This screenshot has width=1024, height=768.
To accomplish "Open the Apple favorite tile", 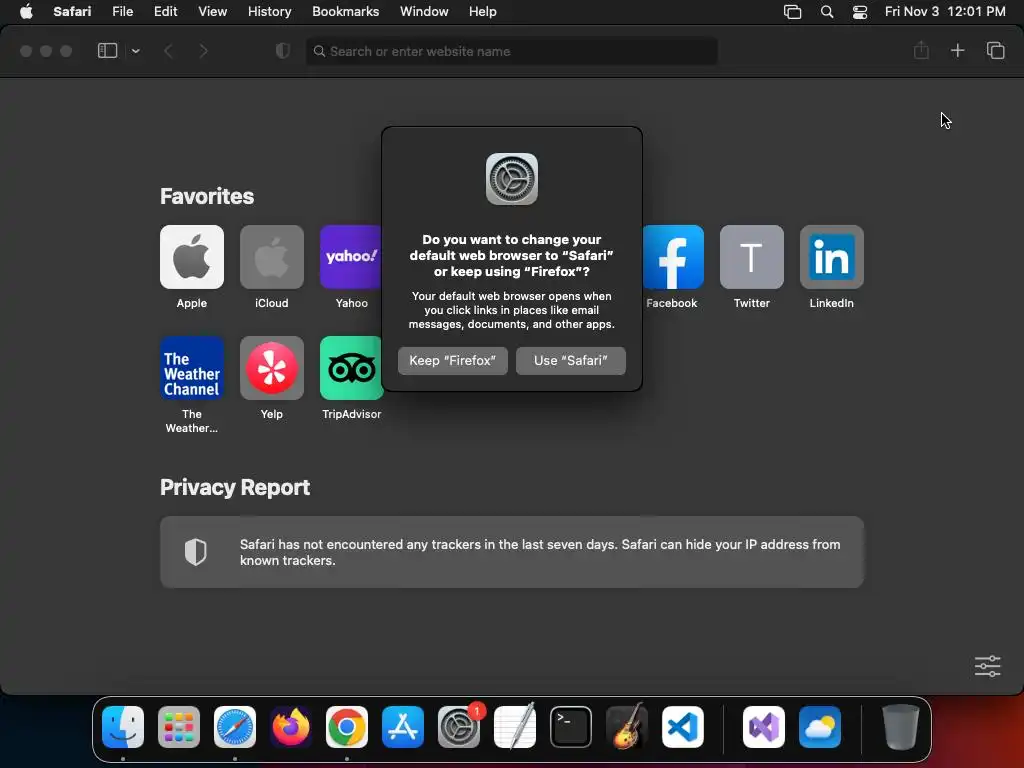I will click(192, 257).
